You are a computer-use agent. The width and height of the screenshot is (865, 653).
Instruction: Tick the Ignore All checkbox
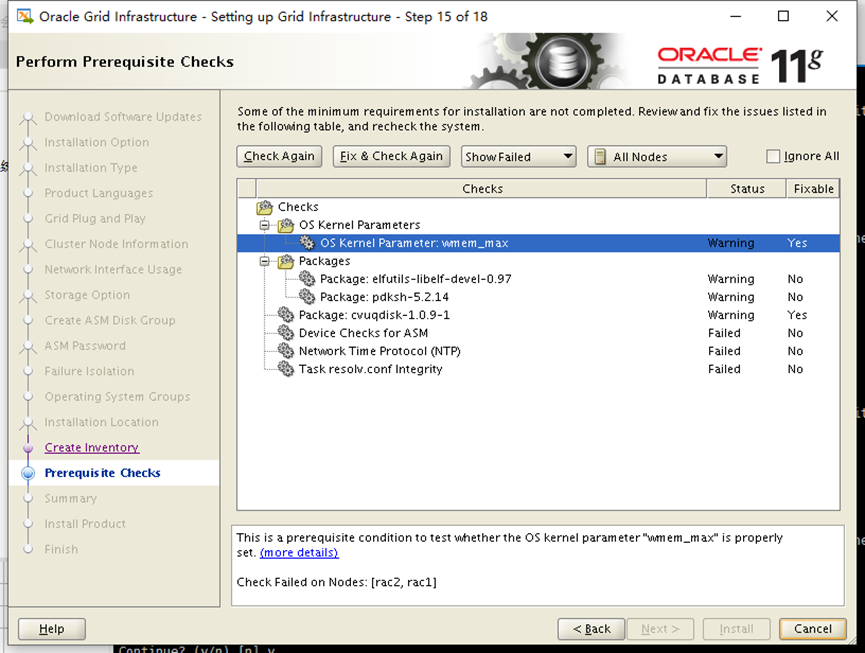(x=773, y=157)
